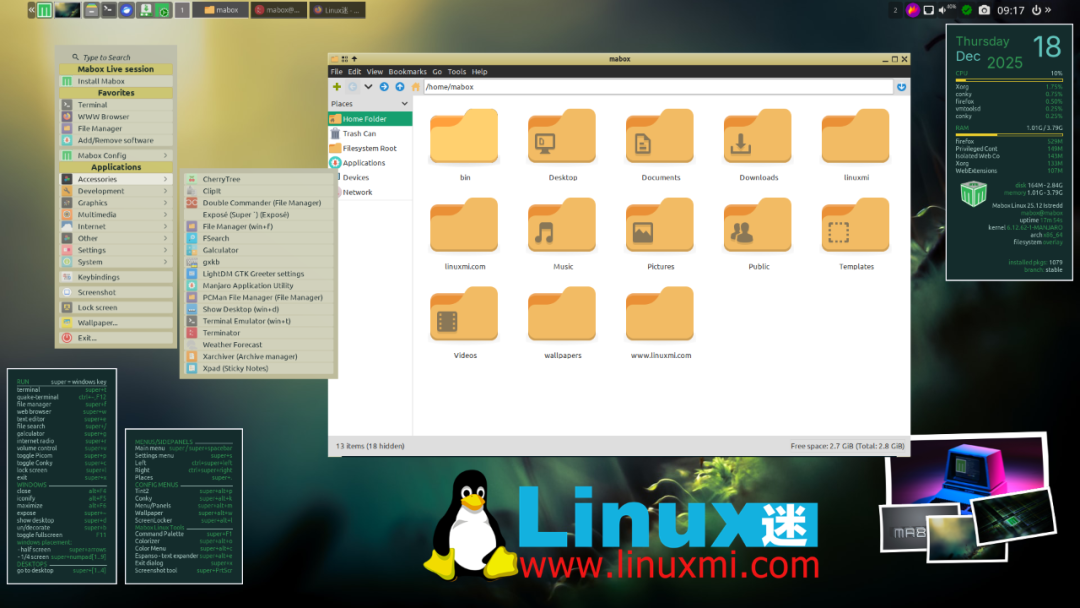Click the green new tab plus icon

(337, 87)
